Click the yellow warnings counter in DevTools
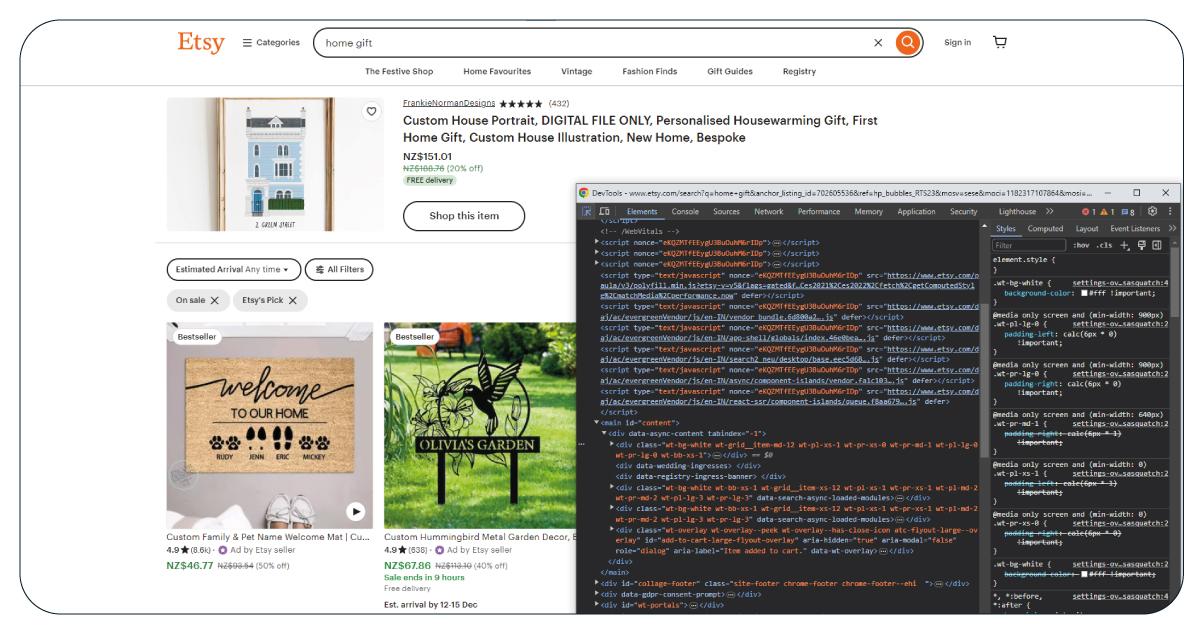 1107,212
